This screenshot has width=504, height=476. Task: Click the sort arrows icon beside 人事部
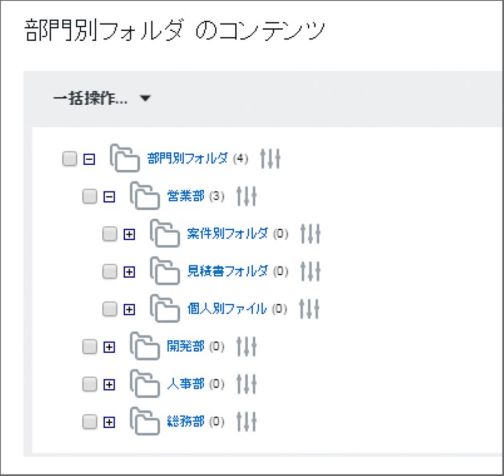coord(247,384)
